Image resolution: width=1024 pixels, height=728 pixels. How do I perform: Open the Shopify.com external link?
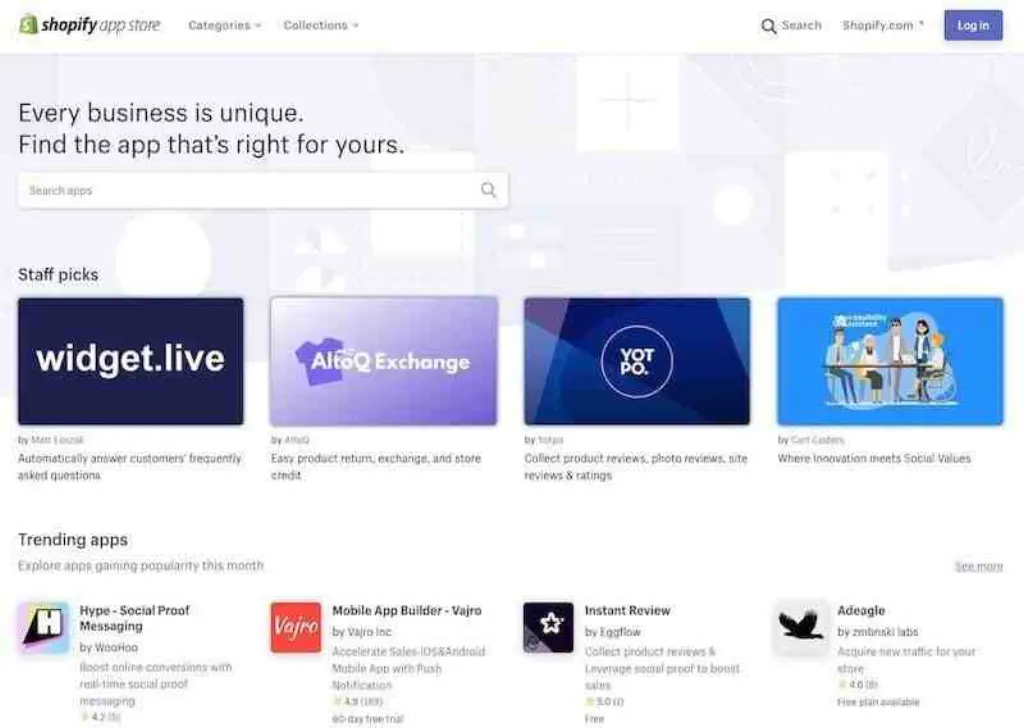click(x=883, y=25)
